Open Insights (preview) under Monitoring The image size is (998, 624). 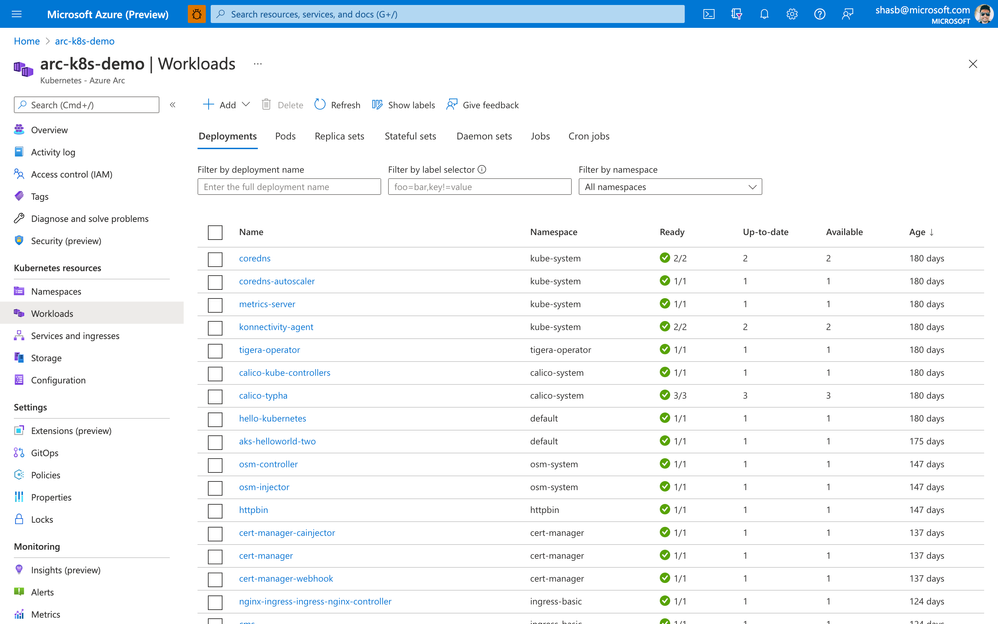pyautogui.click(x=66, y=570)
